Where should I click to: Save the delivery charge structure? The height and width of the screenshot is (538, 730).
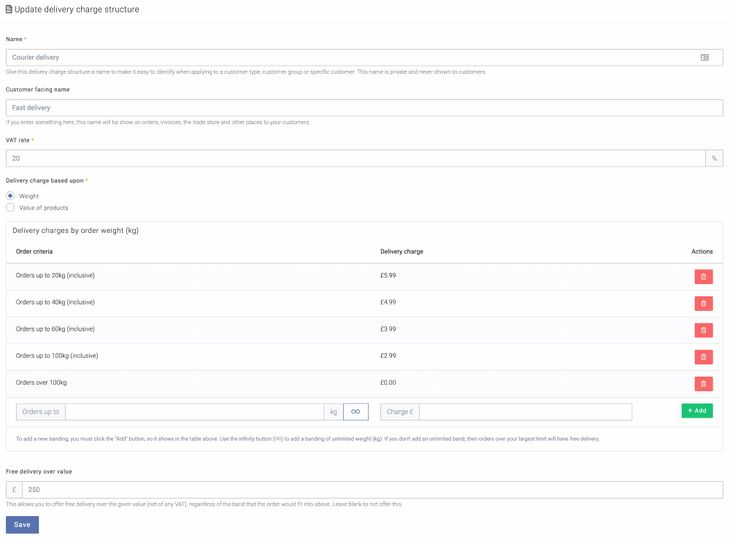[x=22, y=525]
